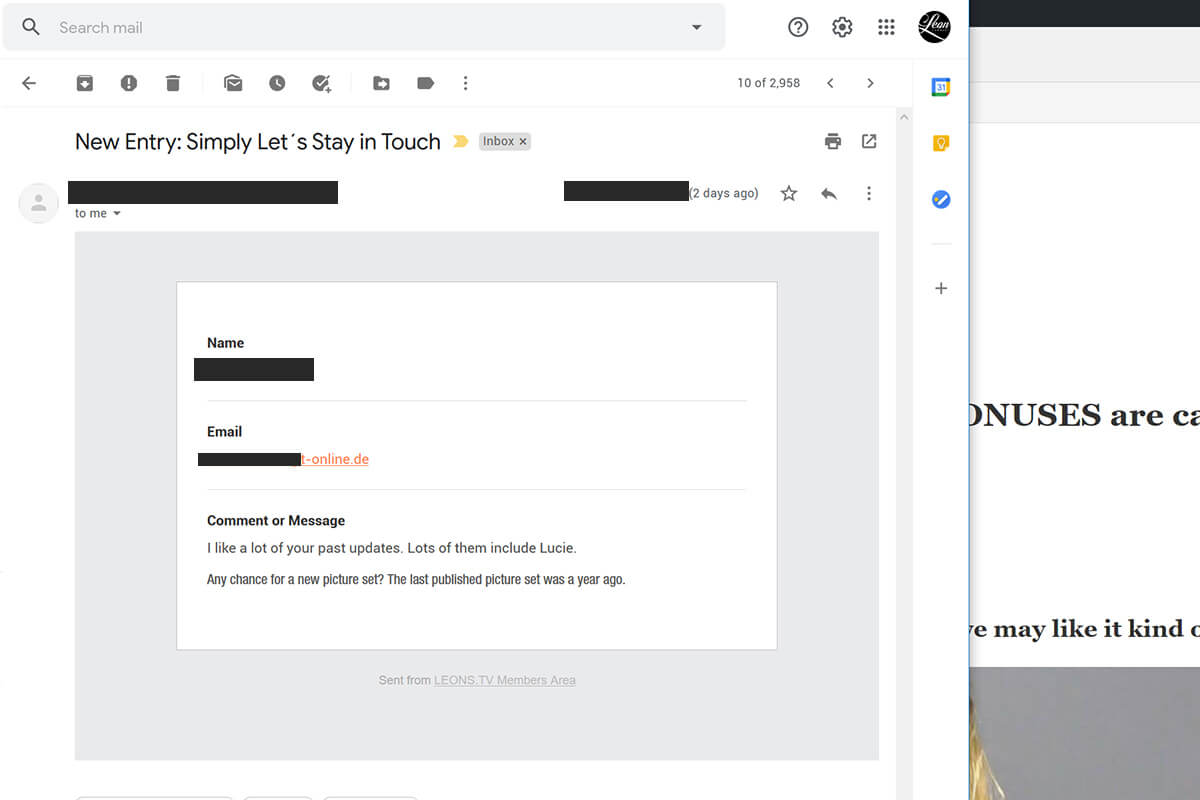The height and width of the screenshot is (800, 1200).
Task: Open the Labels icon
Action: click(x=425, y=83)
